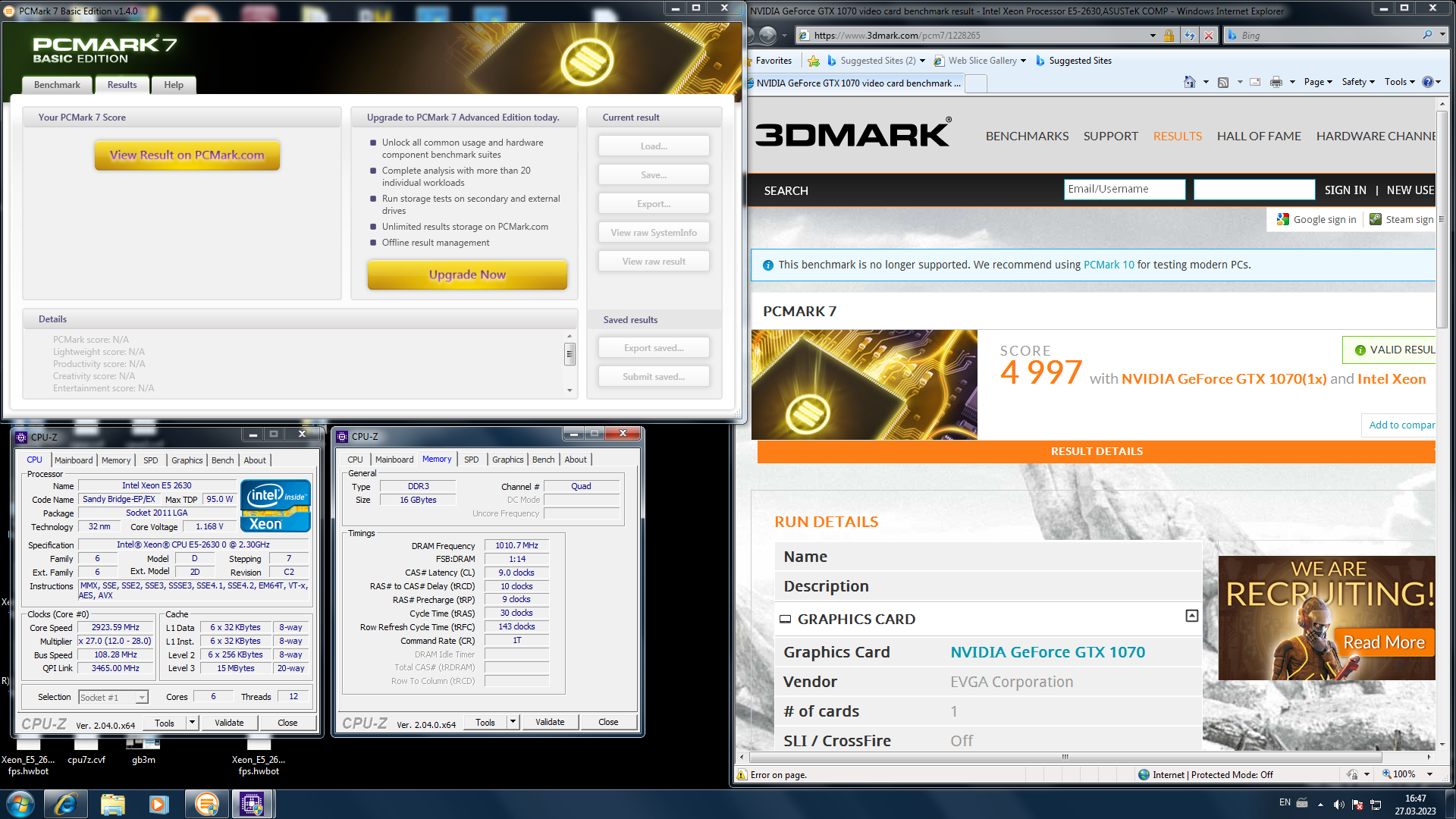Open the Safety menu dropdown in IE

[x=1358, y=82]
